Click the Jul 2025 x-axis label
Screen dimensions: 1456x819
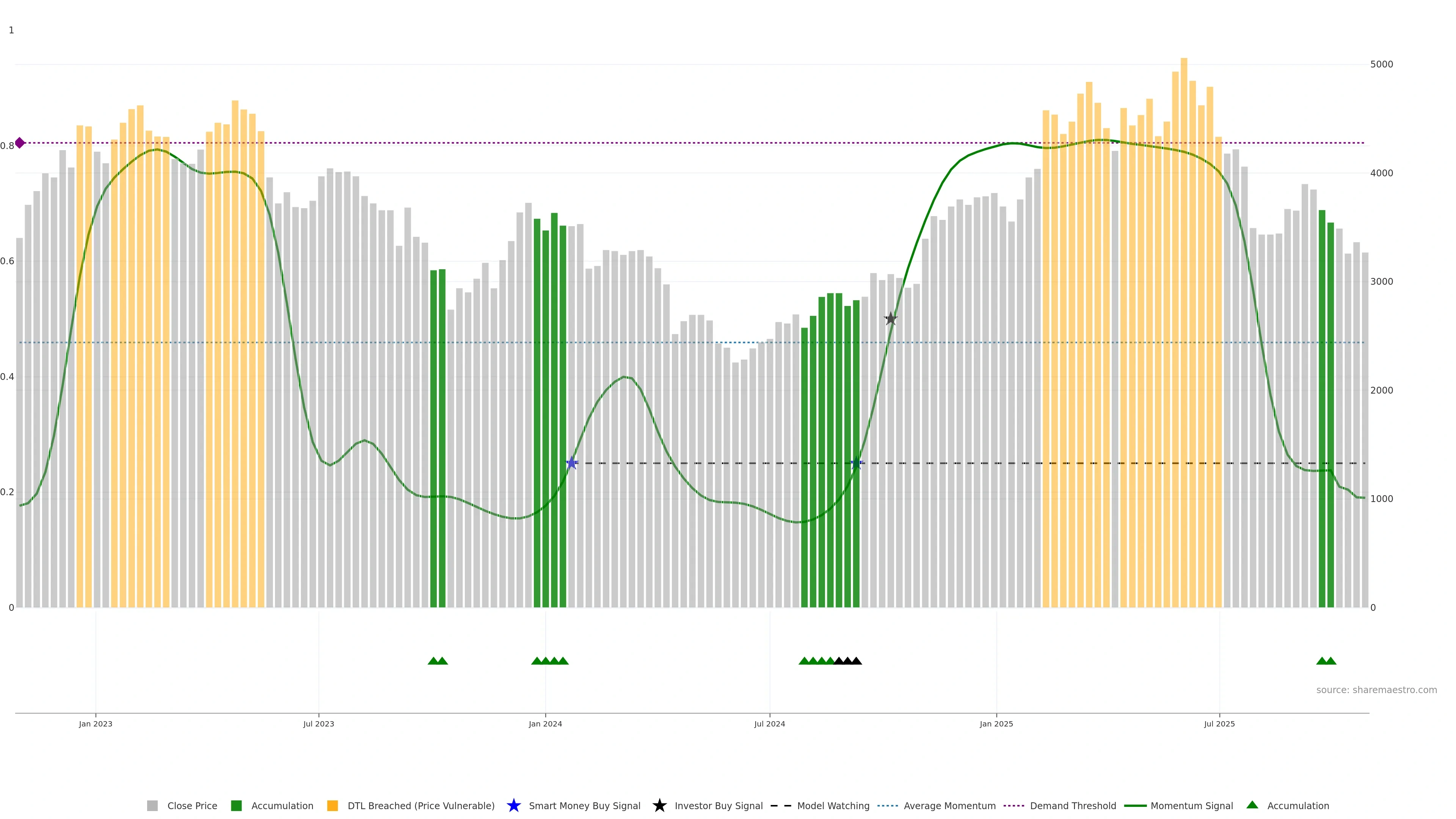coord(1219,724)
